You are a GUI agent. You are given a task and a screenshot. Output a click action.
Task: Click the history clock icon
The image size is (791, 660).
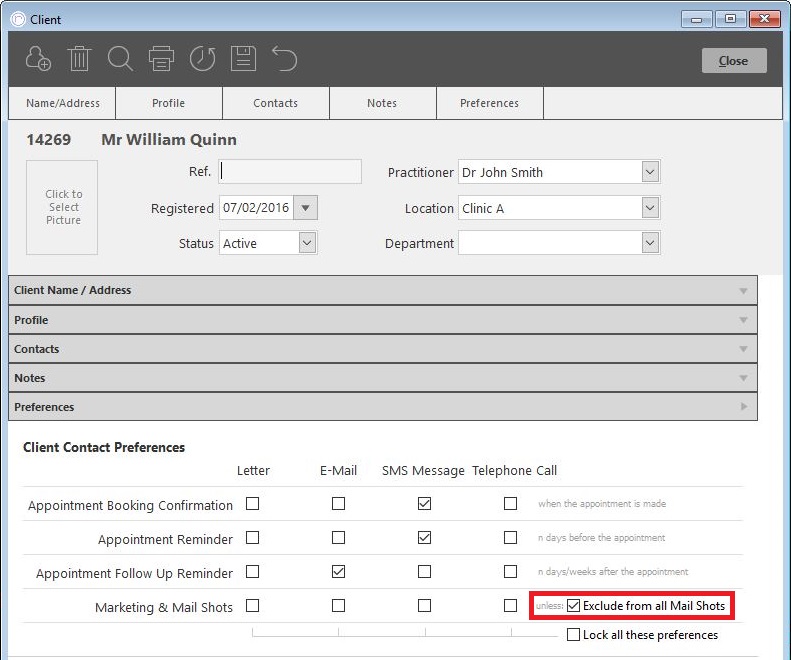pyautogui.click(x=202, y=59)
